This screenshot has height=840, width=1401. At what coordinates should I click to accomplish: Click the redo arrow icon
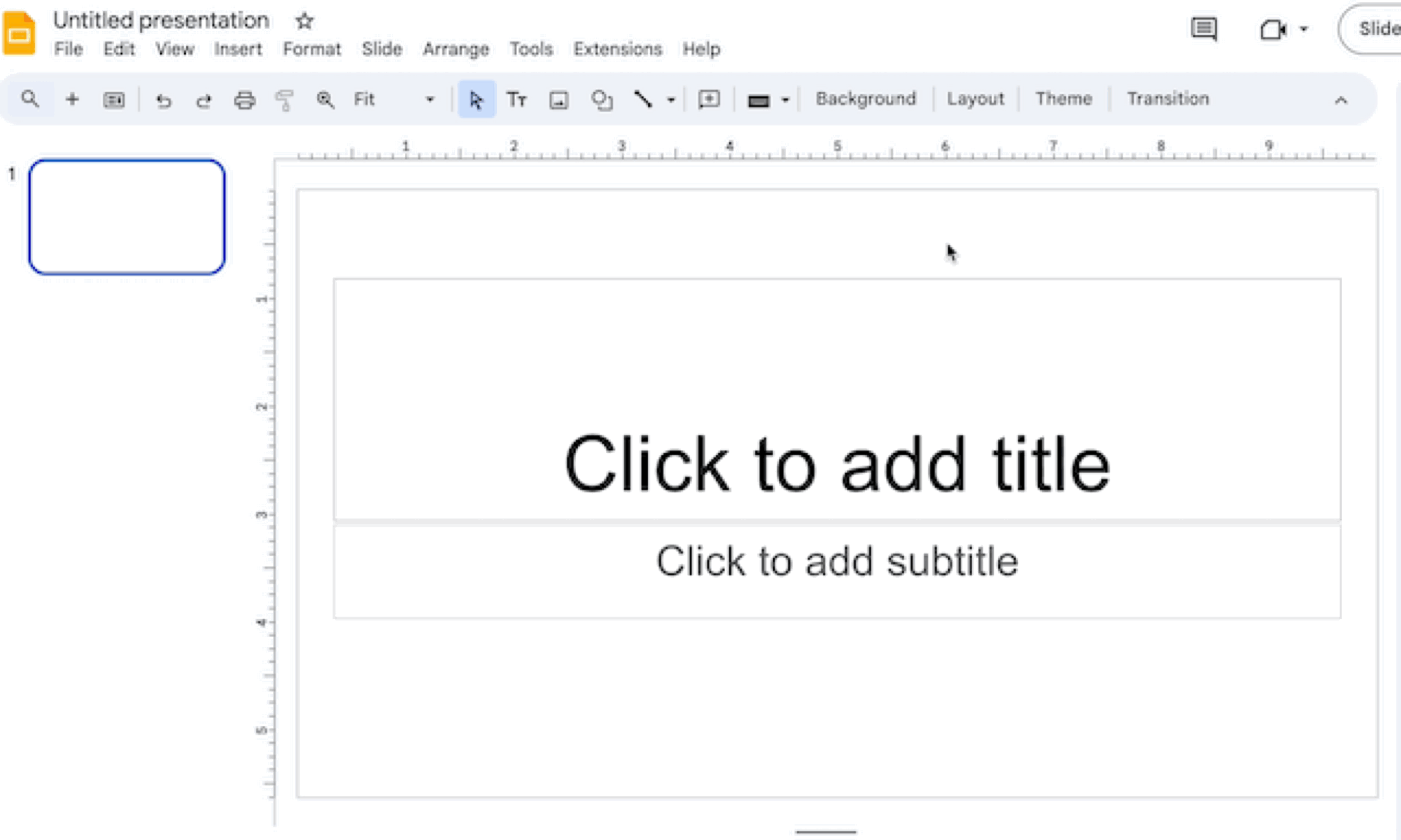click(203, 100)
